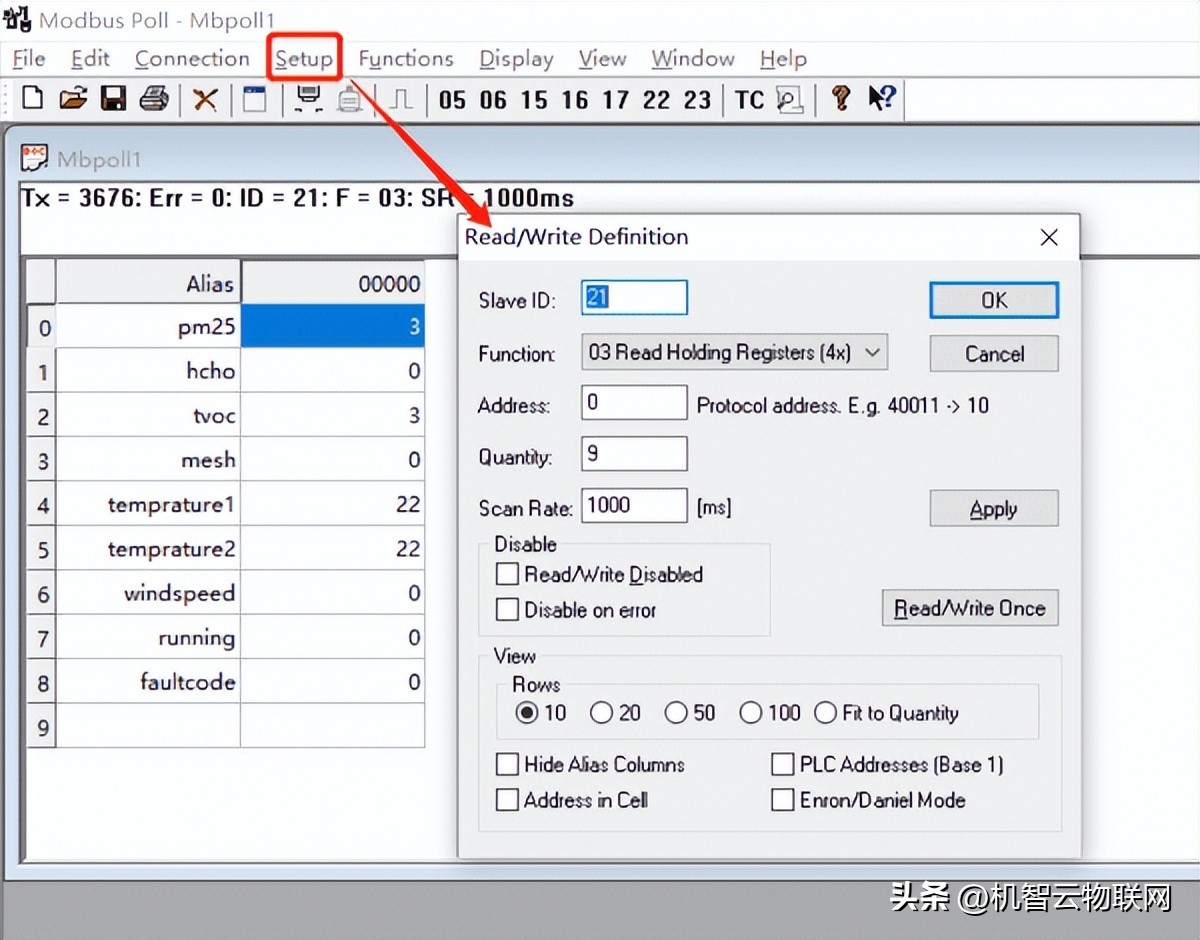1200x940 pixels.
Task: Open the Functions menu
Action: [x=406, y=59]
